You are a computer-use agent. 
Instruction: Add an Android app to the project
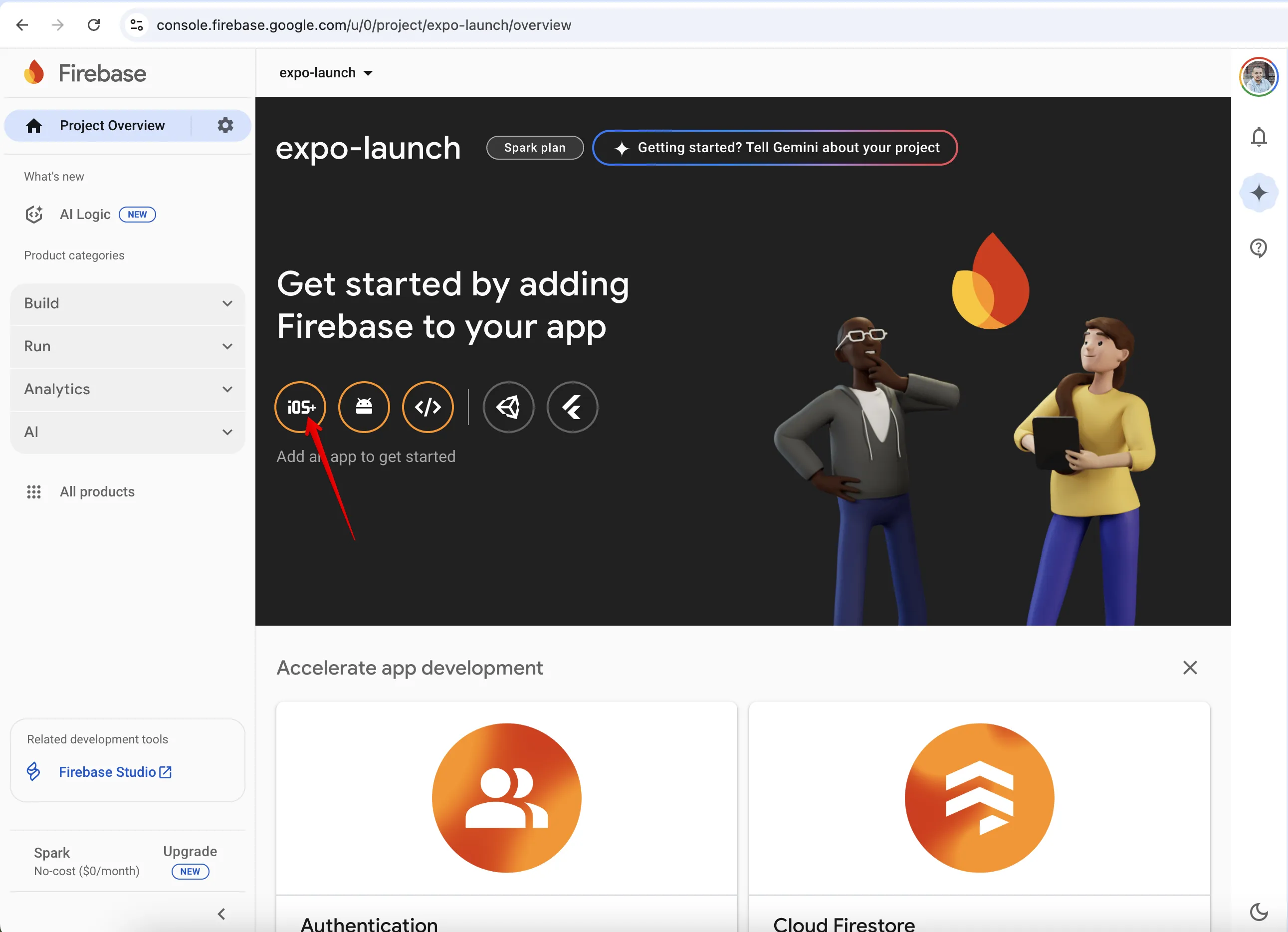point(364,407)
